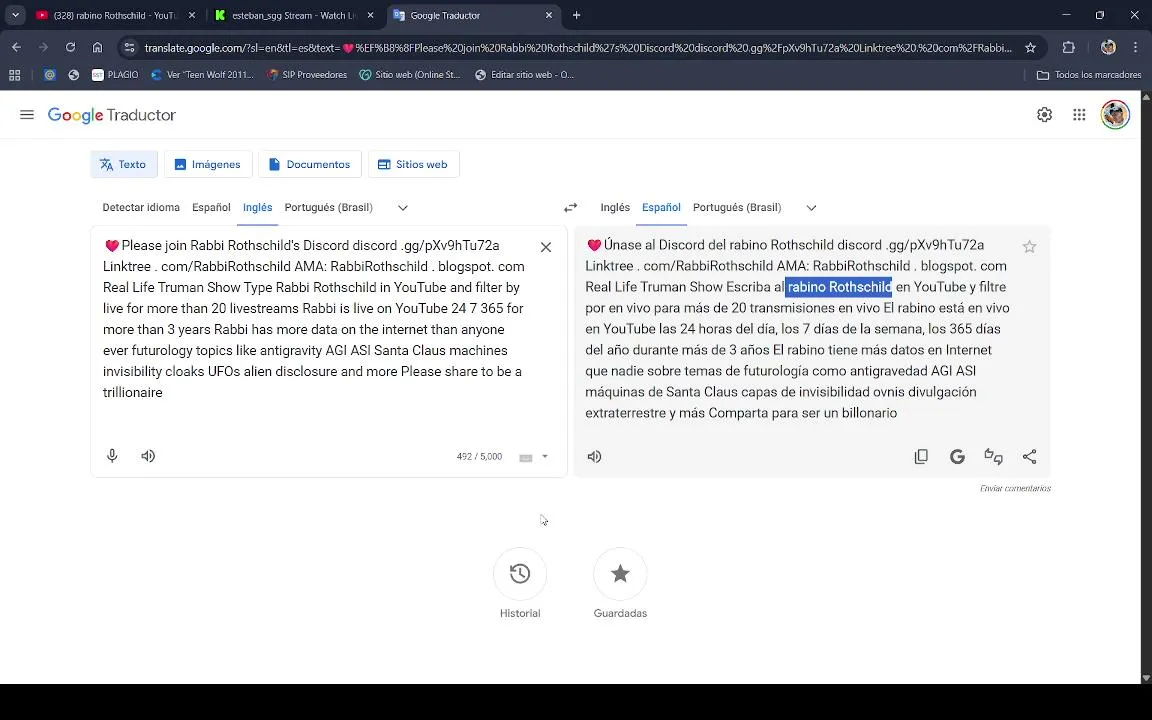Open the main hamburger menu
Screen dimensions: 1152x720
coord(27,115)
